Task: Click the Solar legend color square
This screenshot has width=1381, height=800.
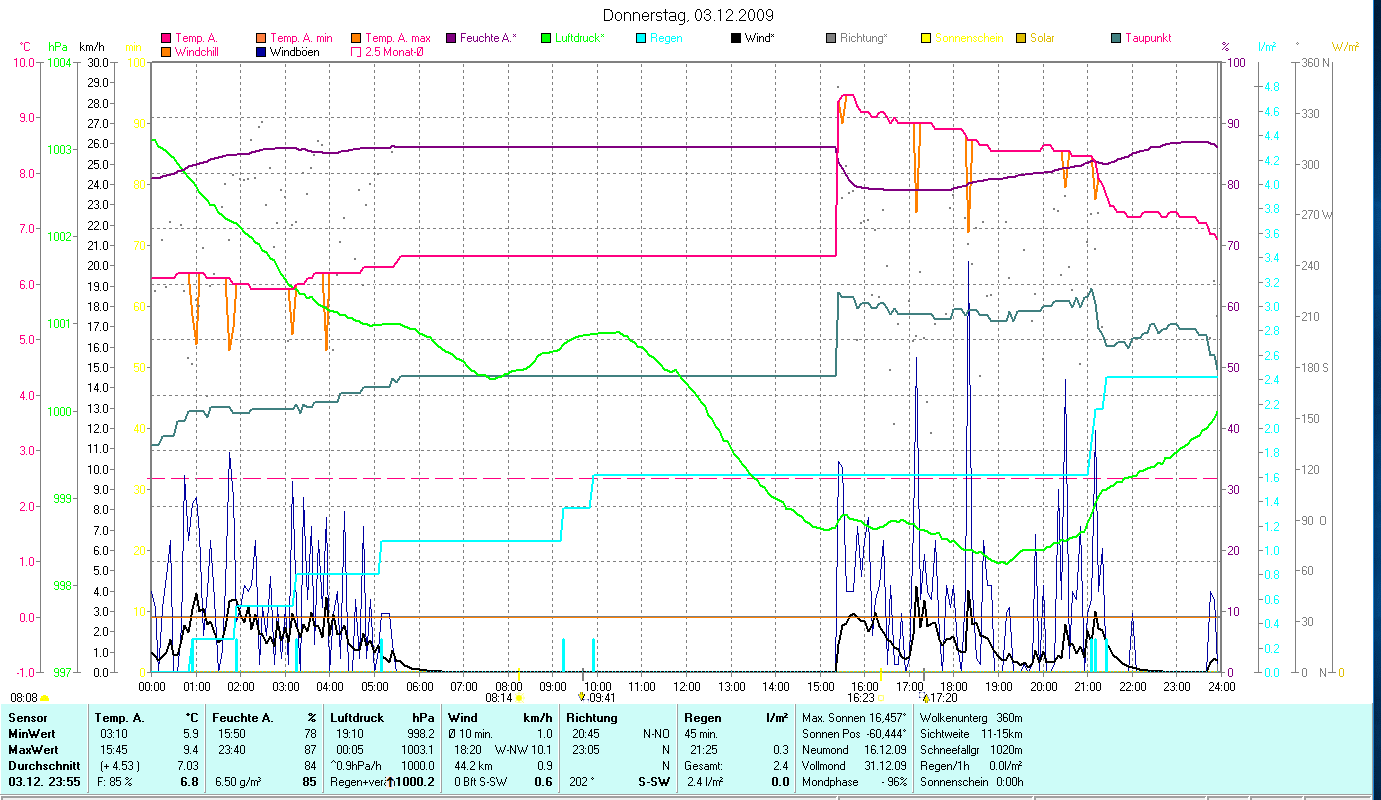Action: [1021, 38]
